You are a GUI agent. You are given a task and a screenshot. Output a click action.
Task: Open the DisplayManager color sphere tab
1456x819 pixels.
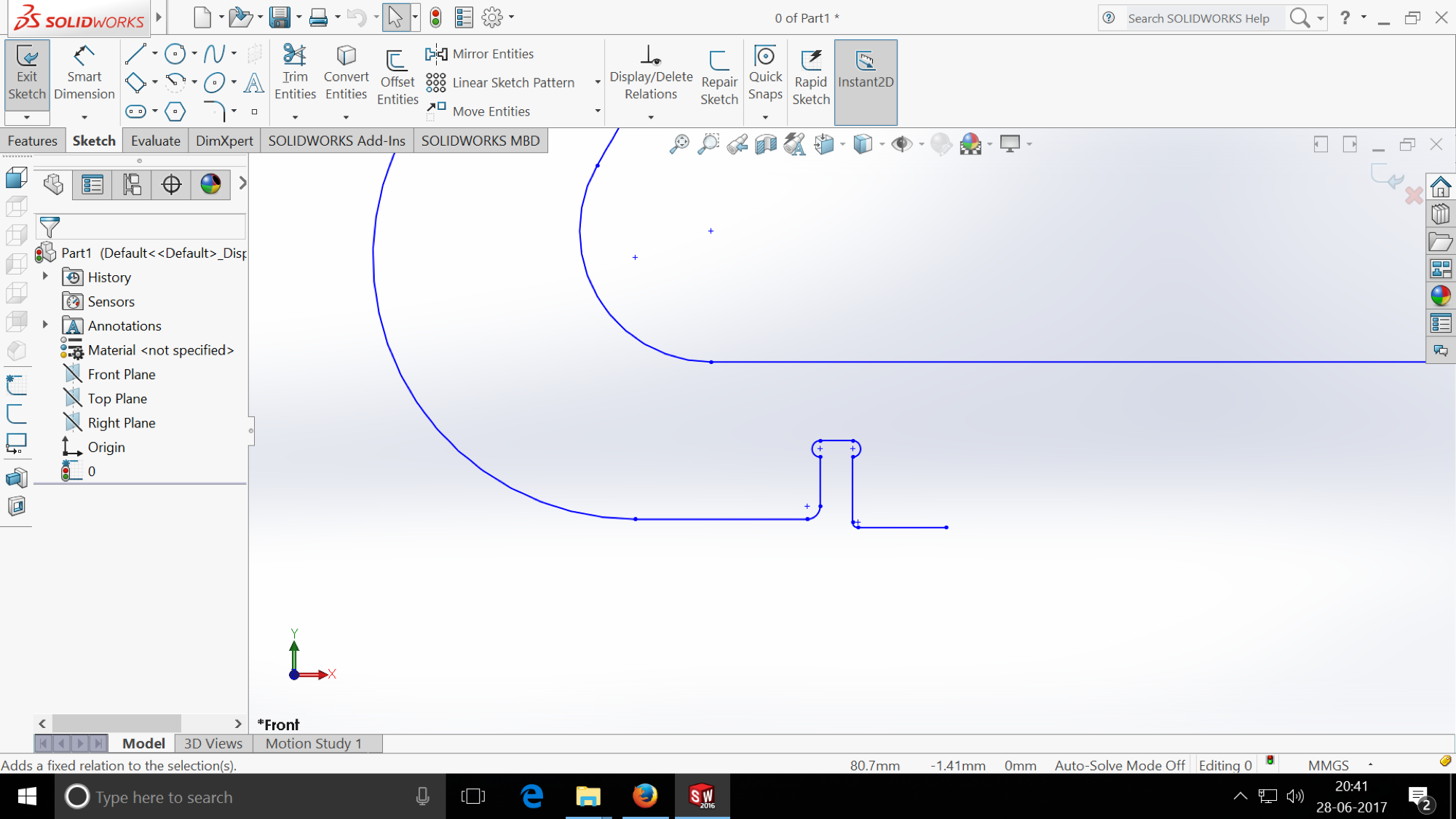pos(210,185)
